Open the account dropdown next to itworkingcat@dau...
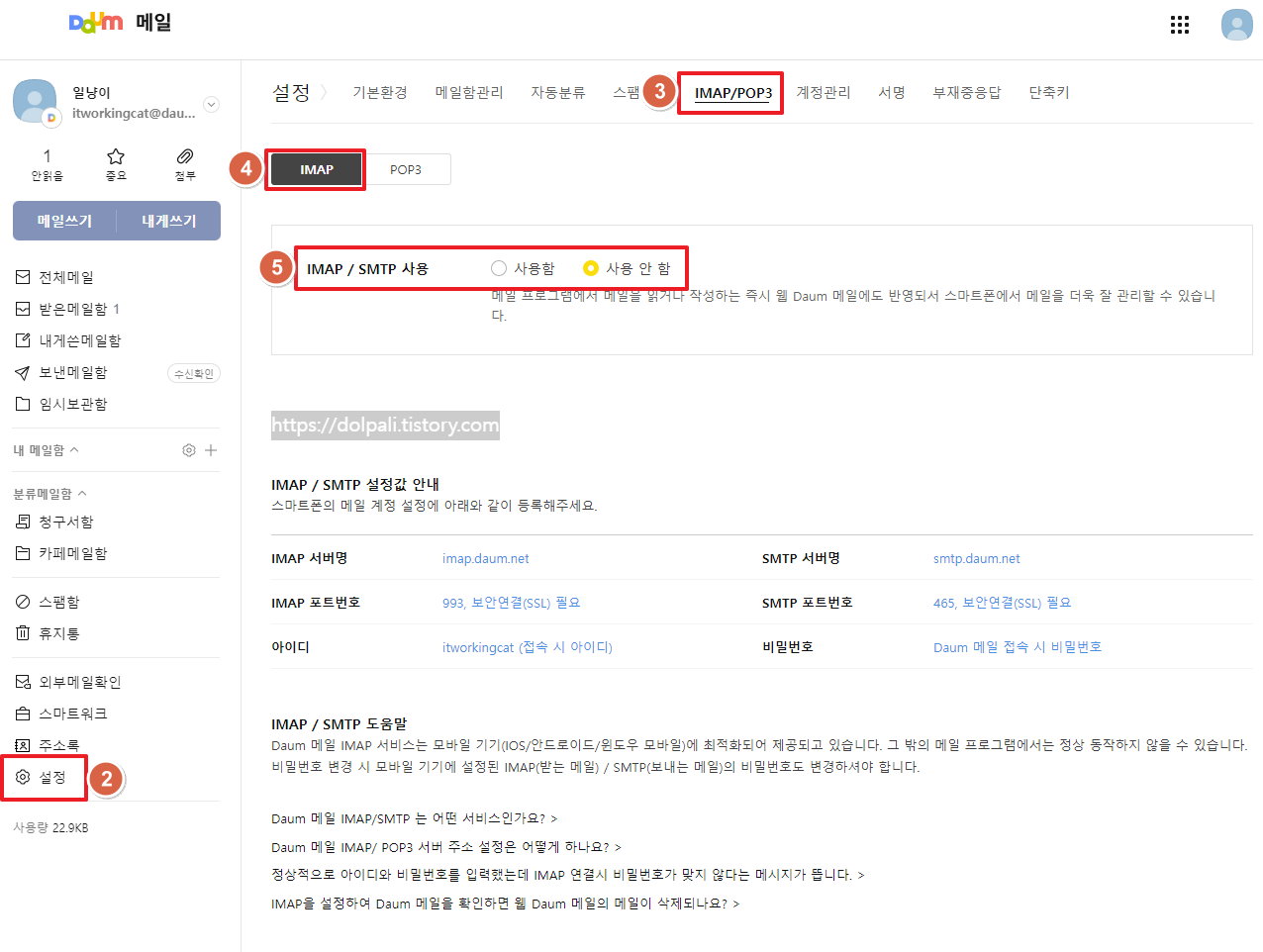 coord(211,104)
